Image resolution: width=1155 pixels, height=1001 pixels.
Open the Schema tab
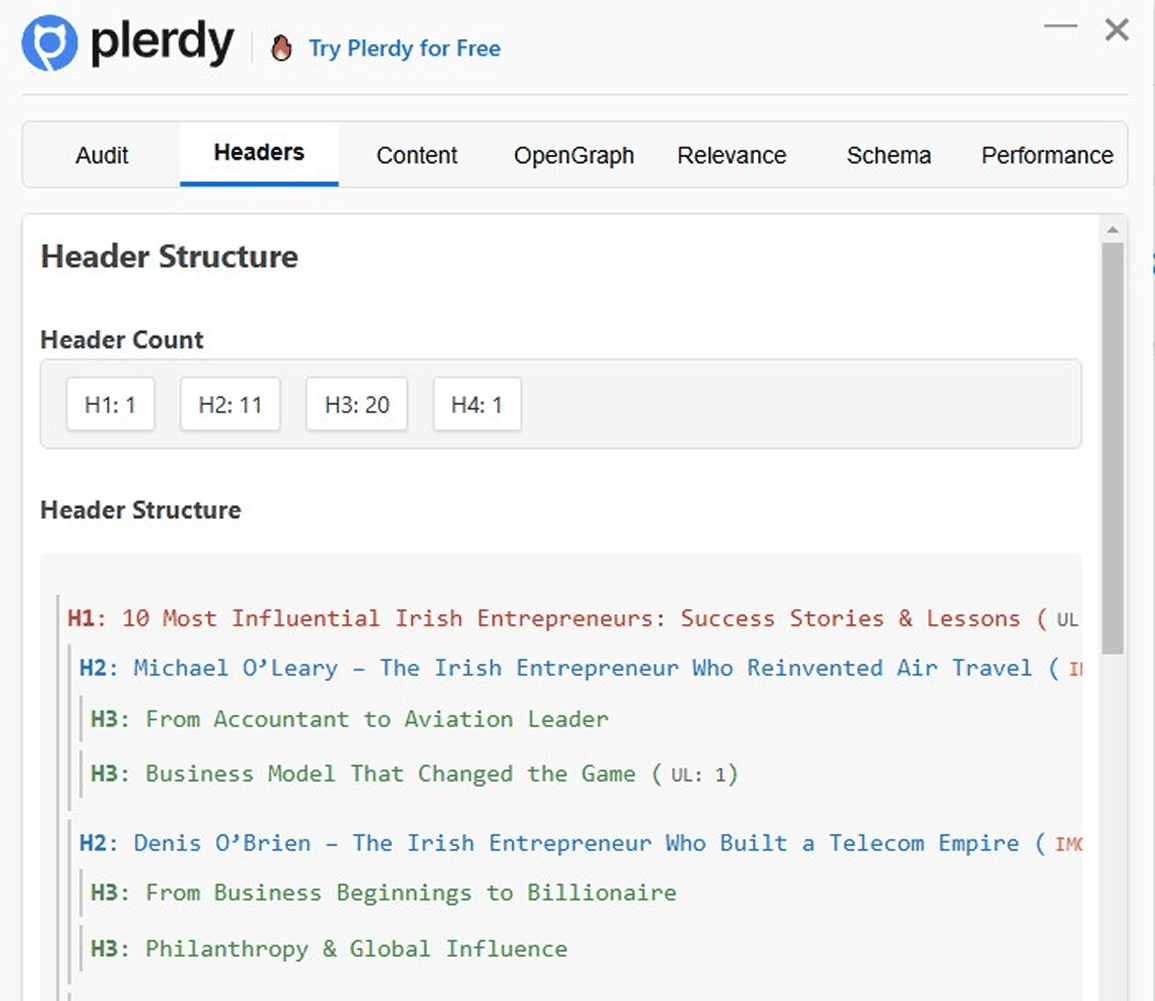pyautogui.click(x=889, y=155)
